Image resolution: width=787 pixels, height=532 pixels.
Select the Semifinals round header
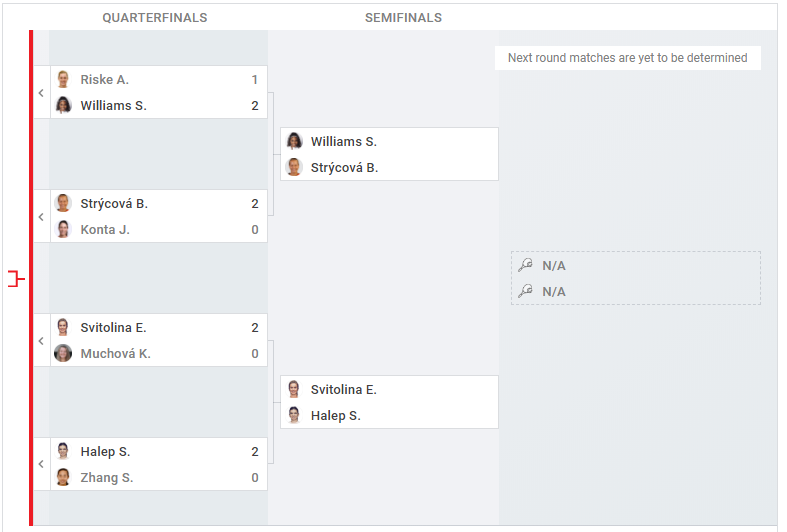point(403,18)
